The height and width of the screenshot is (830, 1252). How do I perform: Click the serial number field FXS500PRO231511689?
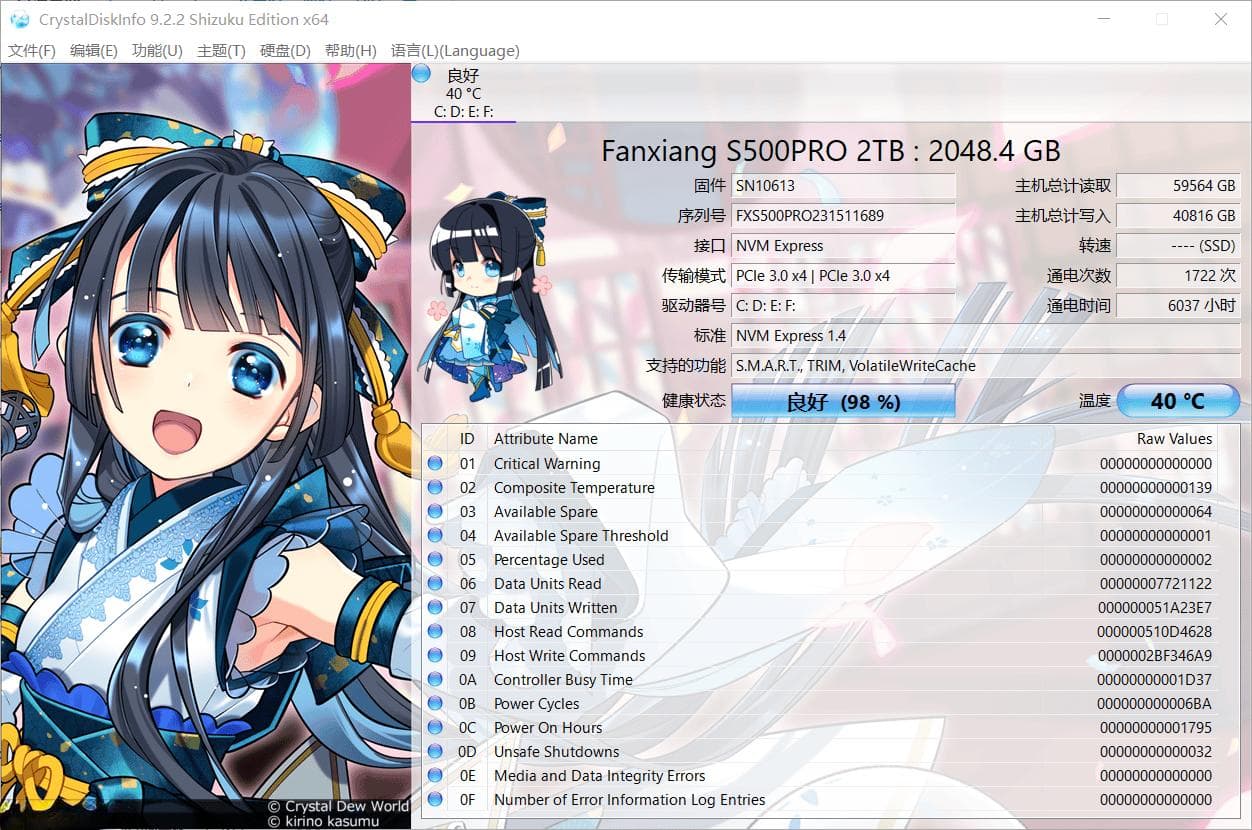coord(843,216)
